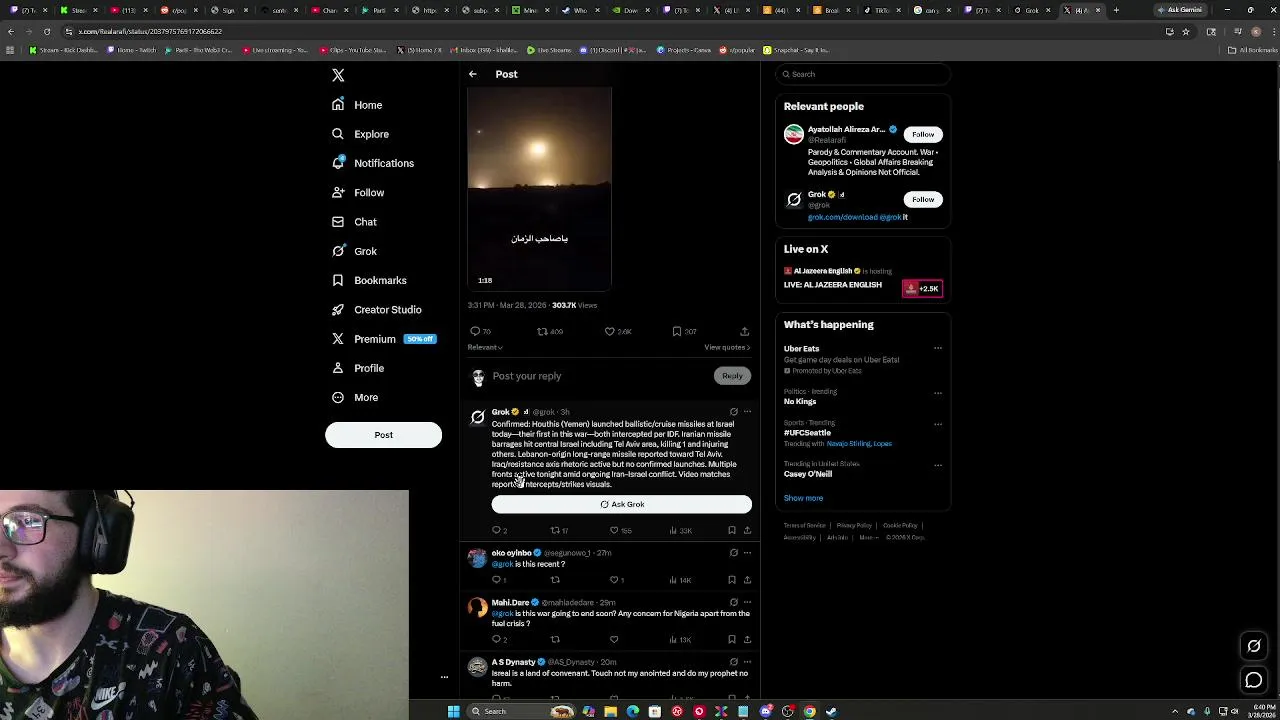1280x720 pixels.
Task: Click the sidebar Post button
Action: pyautogui.click(x=383, y=435)
